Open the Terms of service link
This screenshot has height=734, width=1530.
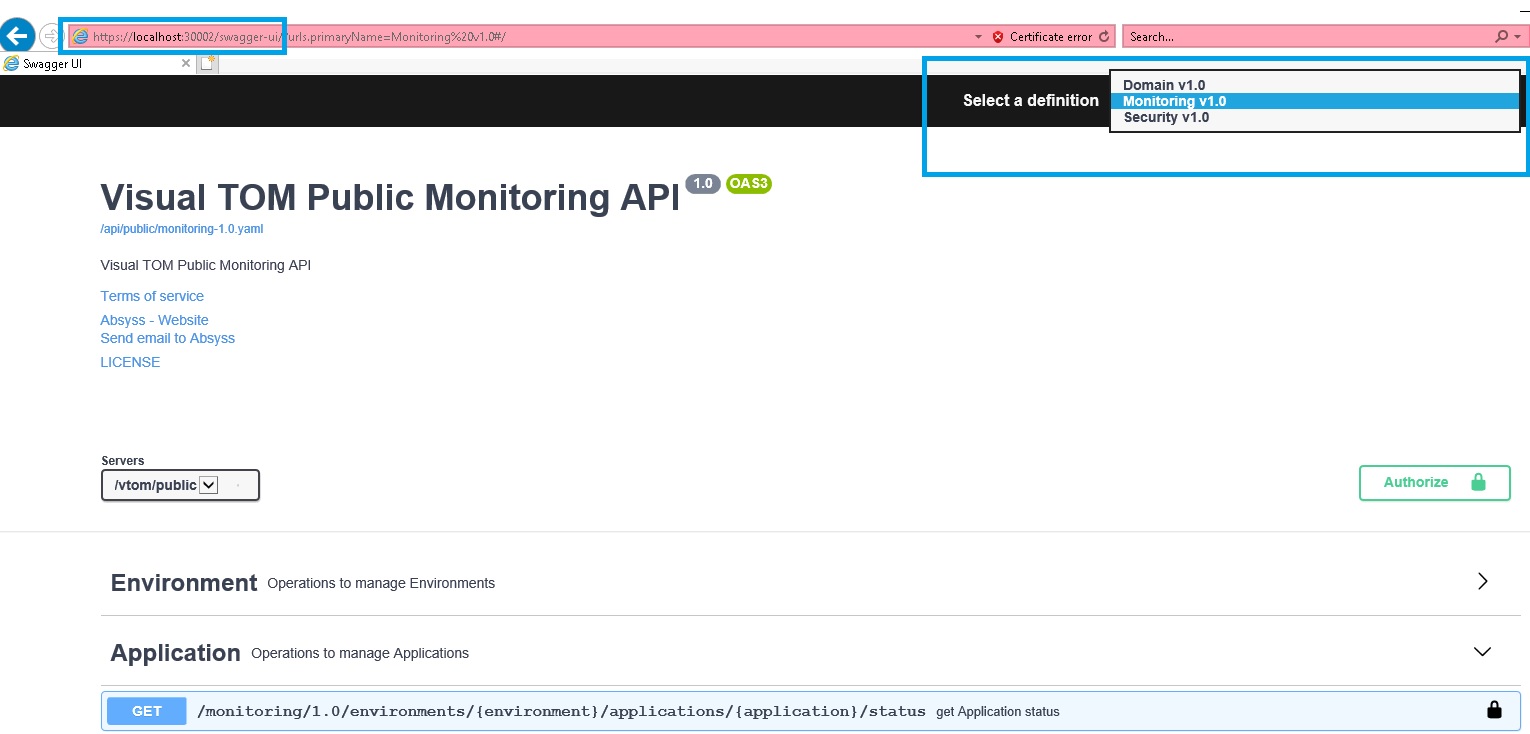tap(152, 296)
